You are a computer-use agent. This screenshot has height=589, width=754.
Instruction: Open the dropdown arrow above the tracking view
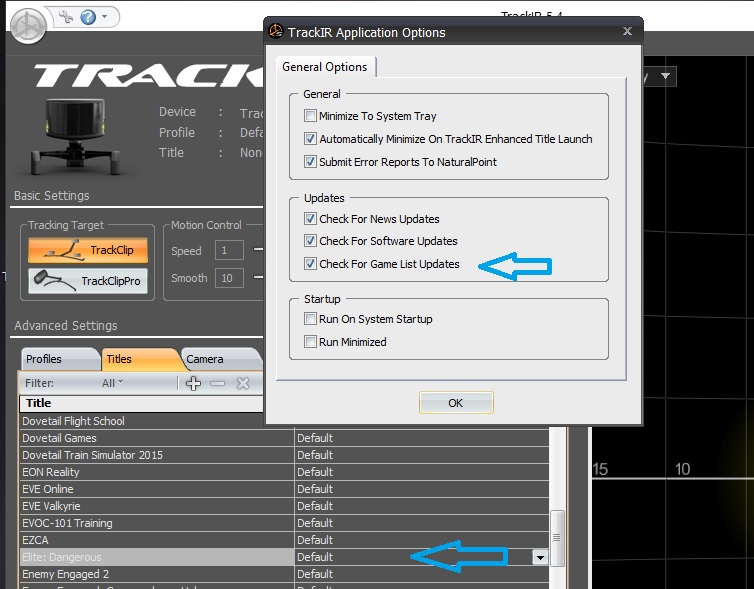(665, 76)
